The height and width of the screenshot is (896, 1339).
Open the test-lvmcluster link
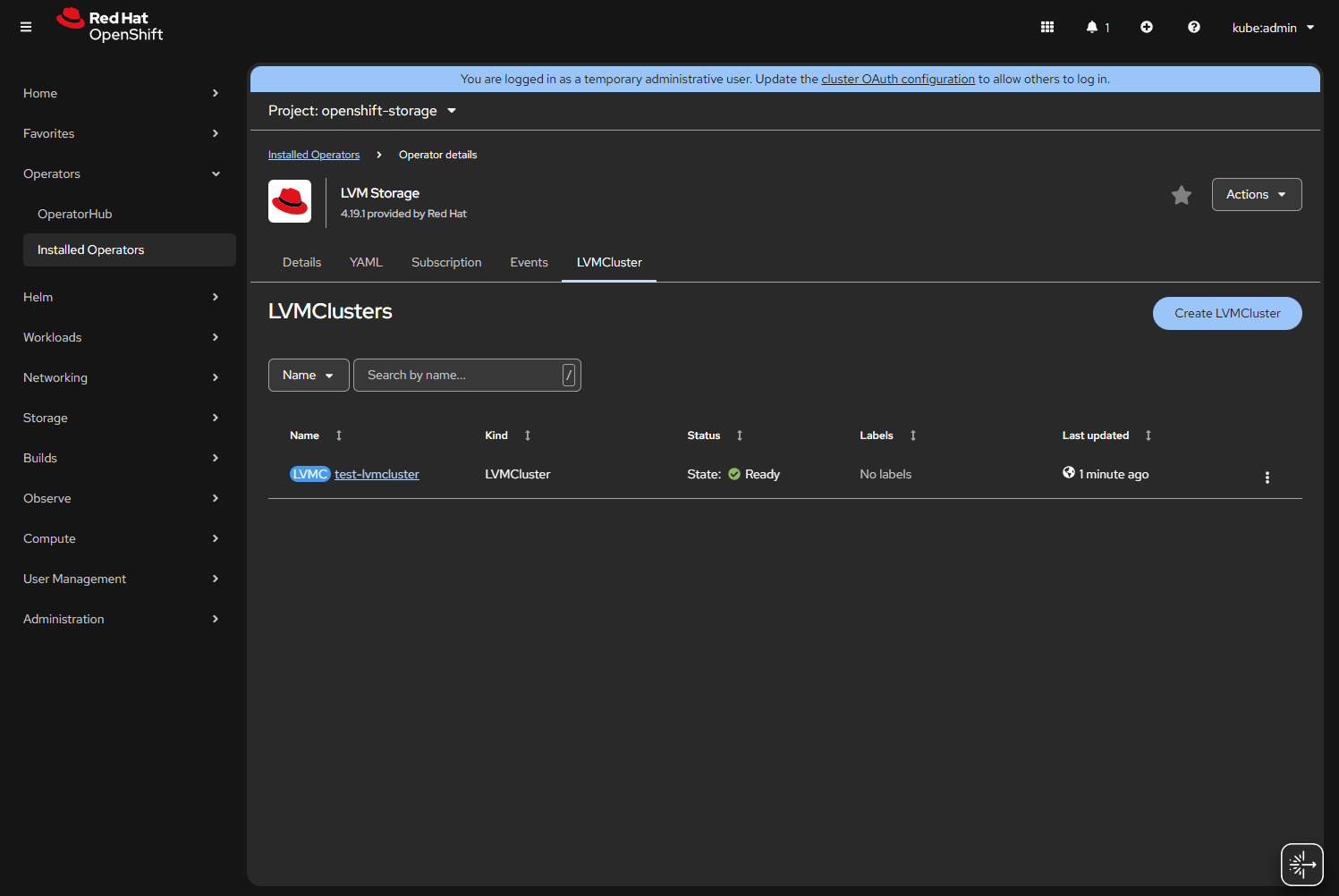click(x=377, y=474)
